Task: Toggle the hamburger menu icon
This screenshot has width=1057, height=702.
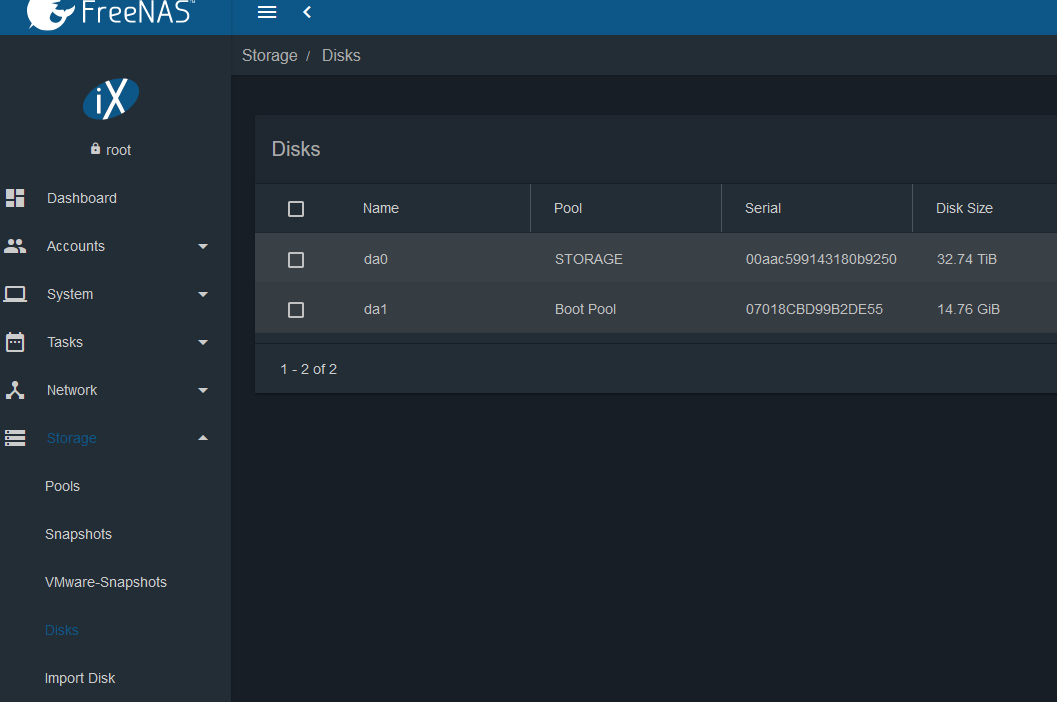Action: (267, 12)
